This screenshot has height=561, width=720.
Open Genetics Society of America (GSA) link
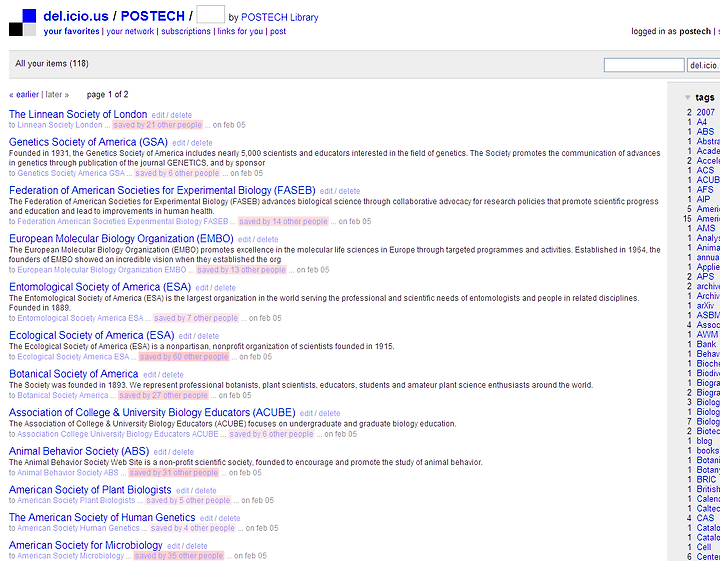pyautogui.click(x=88, y=142)
